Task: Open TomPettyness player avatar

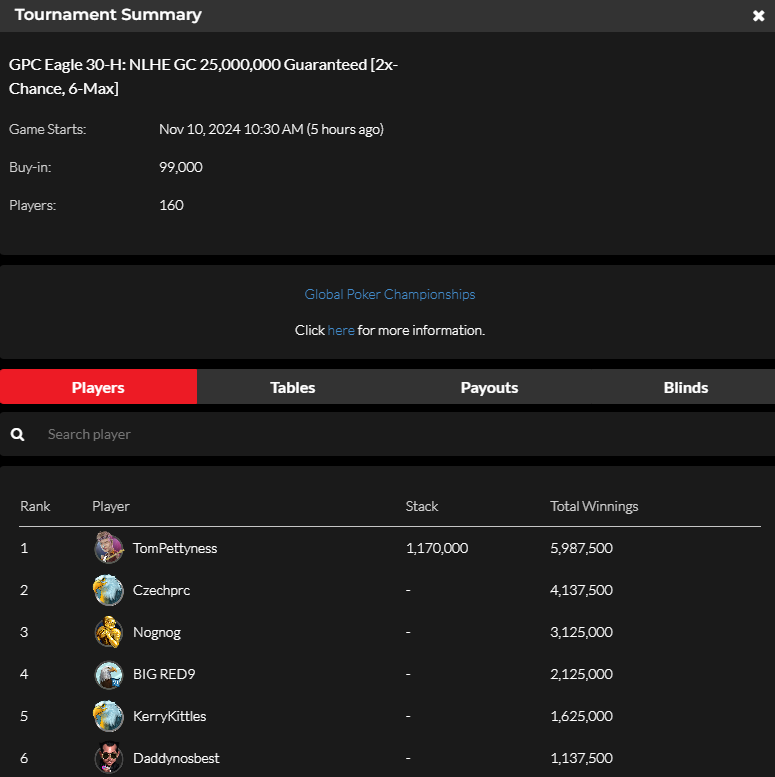Action: 109,548
